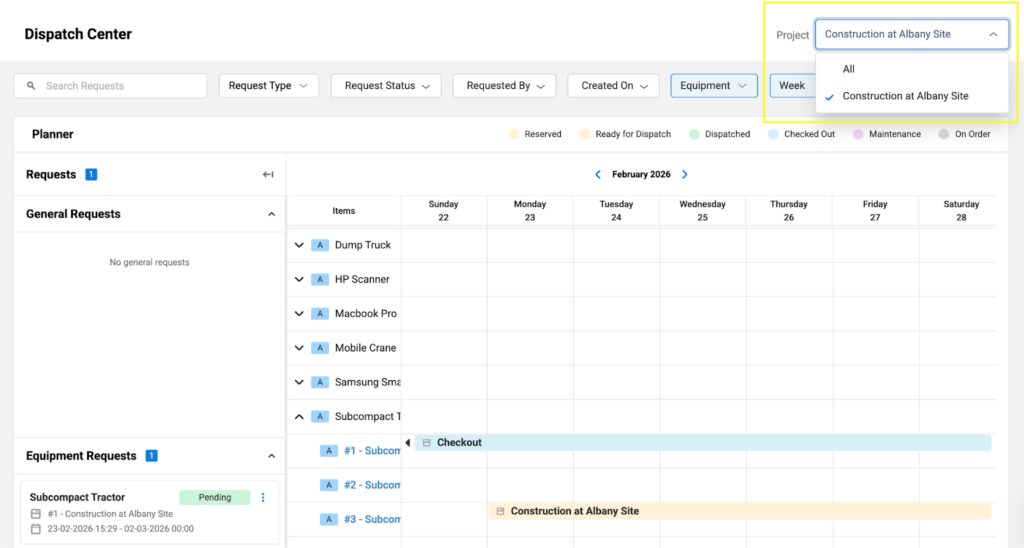Collapse the Subcompact Tractor item group
The height and width of the screenshot is (548, 1024).
coord(299,417)
